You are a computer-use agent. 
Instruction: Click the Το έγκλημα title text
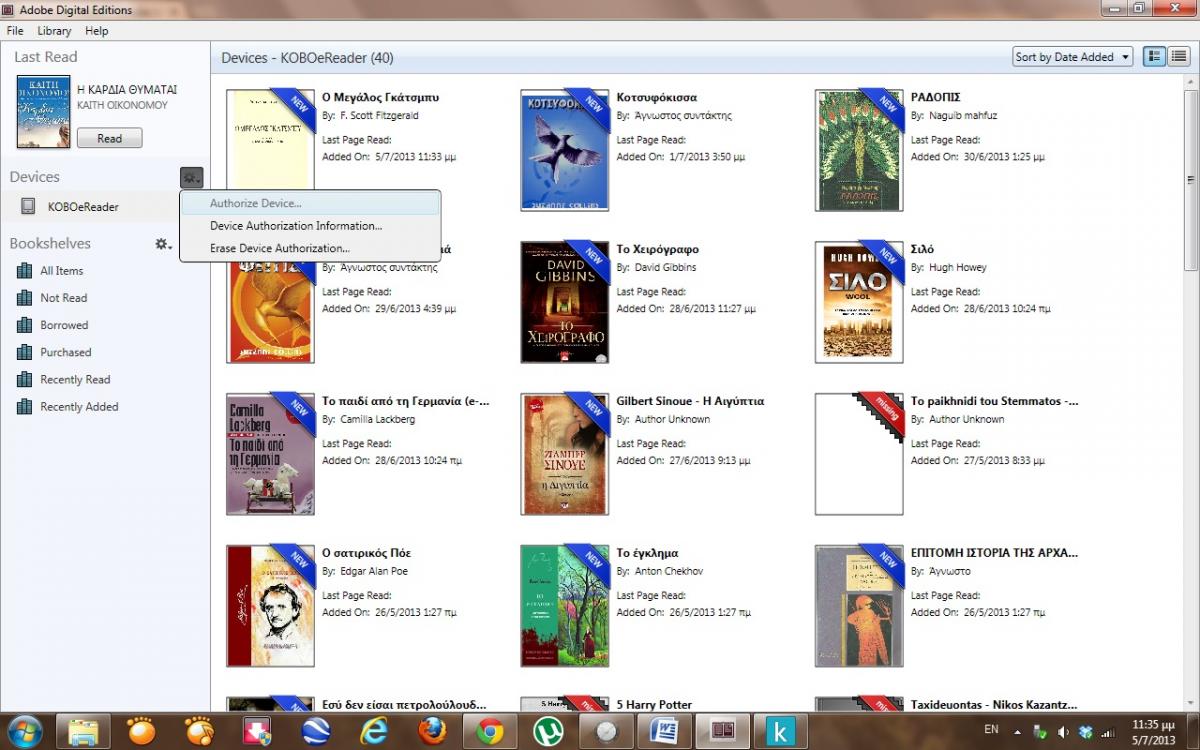[647, 553]
